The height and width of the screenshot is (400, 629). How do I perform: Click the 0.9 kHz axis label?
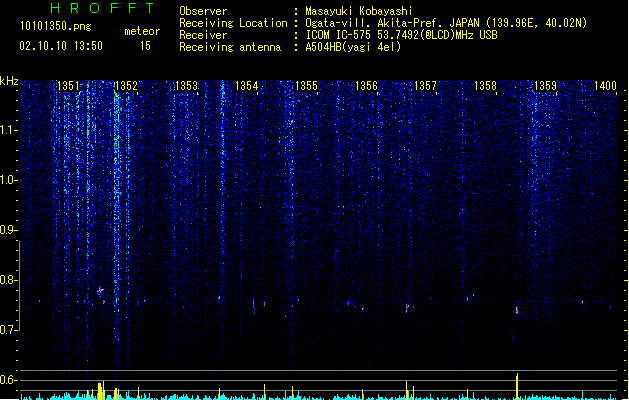click(8, 230)
